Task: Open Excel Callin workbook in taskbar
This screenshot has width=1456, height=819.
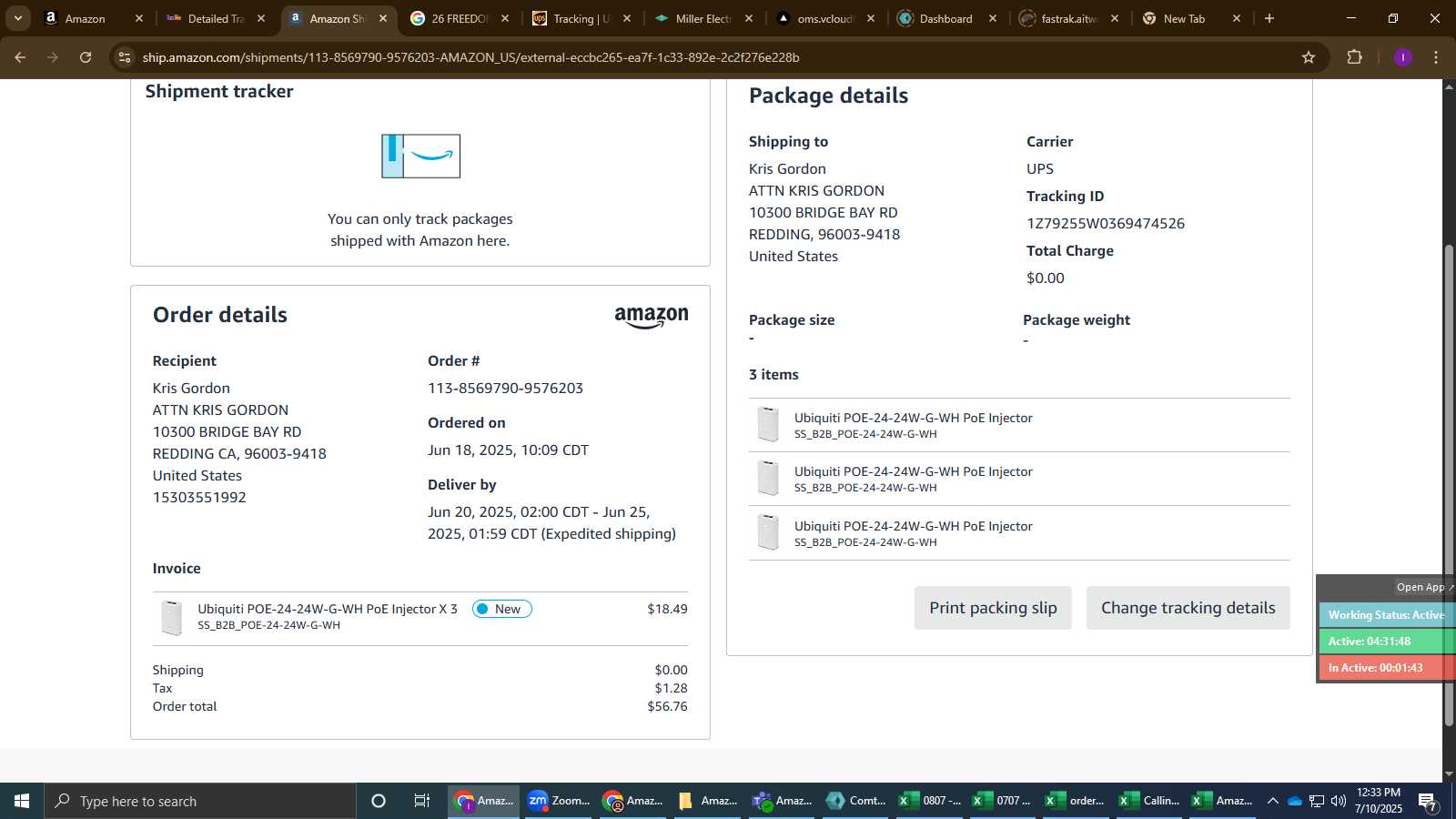Action: 1151,801
